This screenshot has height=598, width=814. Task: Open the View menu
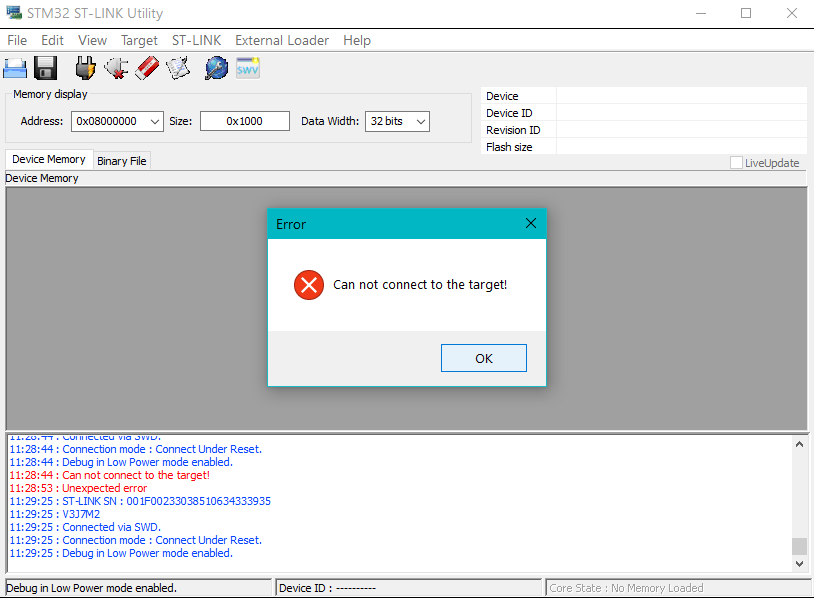tap(92, 40)
